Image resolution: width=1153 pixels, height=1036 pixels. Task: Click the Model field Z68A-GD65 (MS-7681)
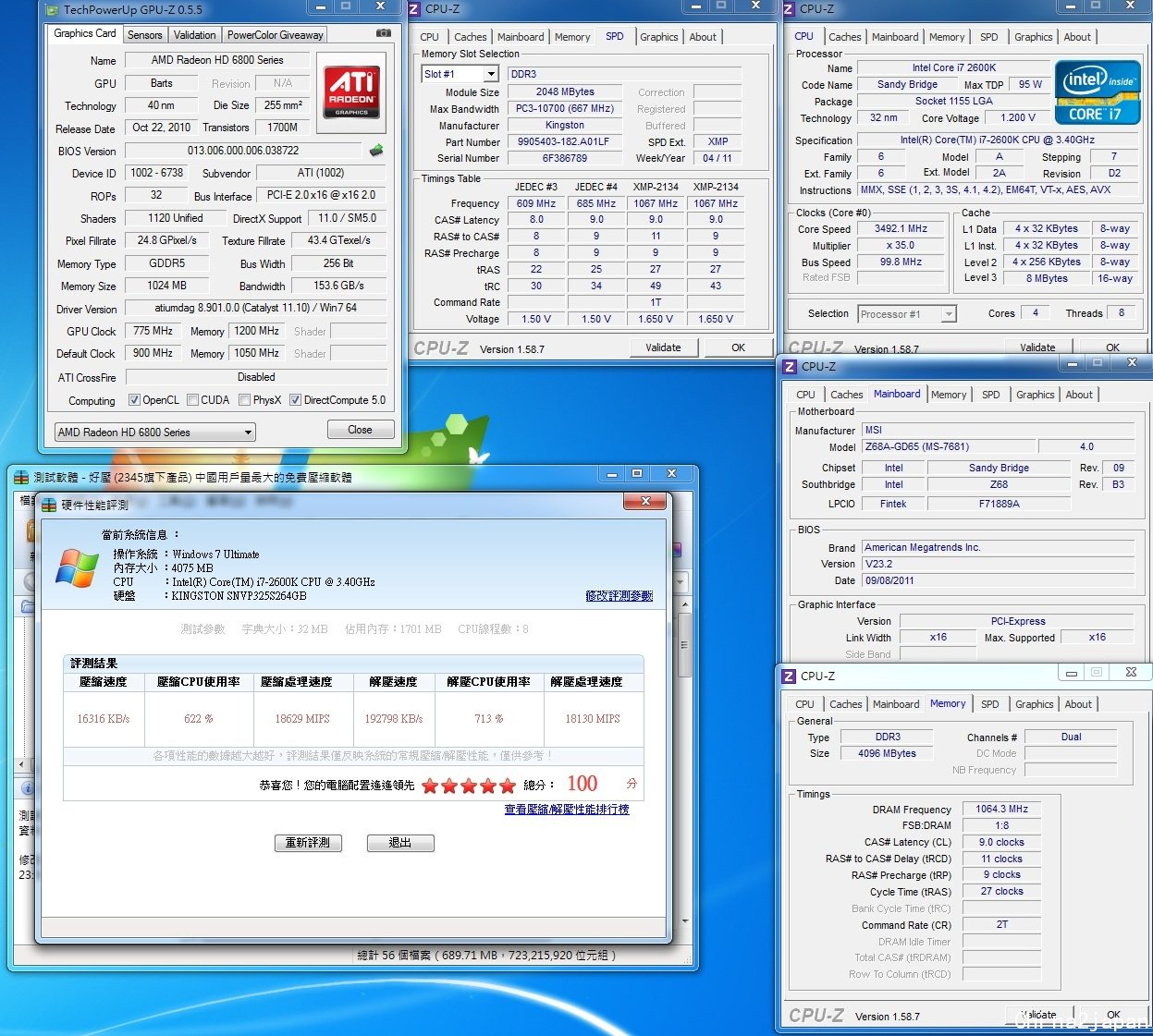click(x=948, y=446)
